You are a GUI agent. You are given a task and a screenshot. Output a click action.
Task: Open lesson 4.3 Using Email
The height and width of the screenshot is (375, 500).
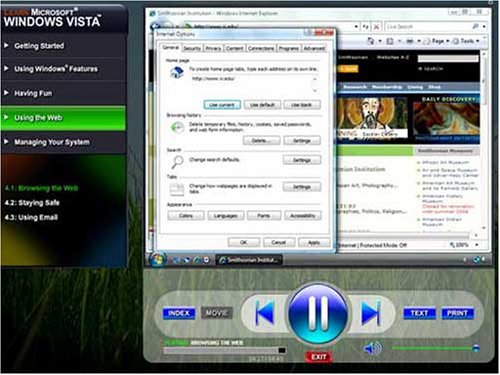[31, 217]
